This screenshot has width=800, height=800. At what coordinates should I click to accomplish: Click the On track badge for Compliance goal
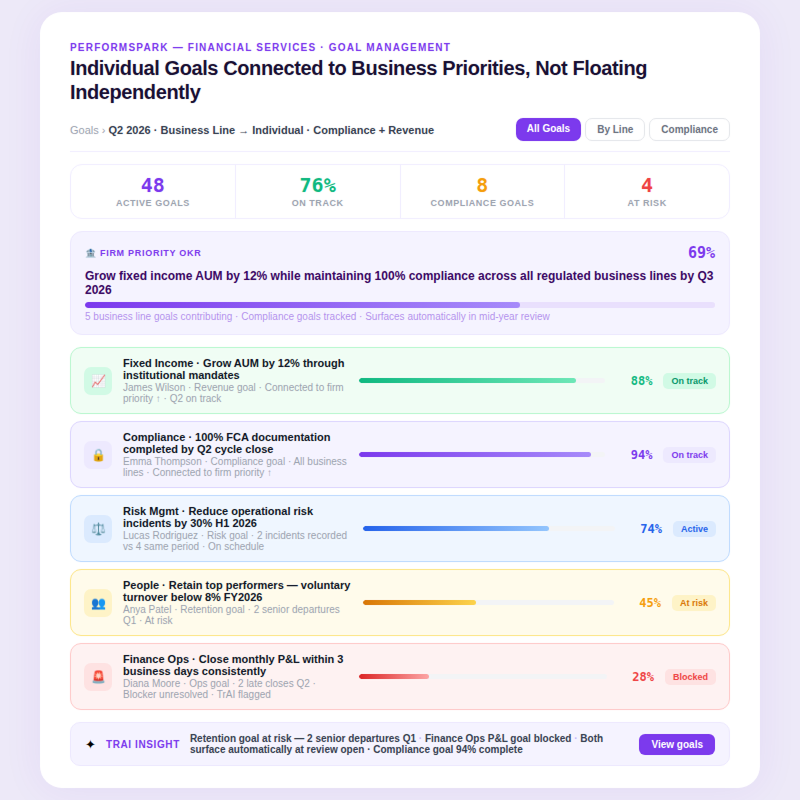(x=689, y=455)
